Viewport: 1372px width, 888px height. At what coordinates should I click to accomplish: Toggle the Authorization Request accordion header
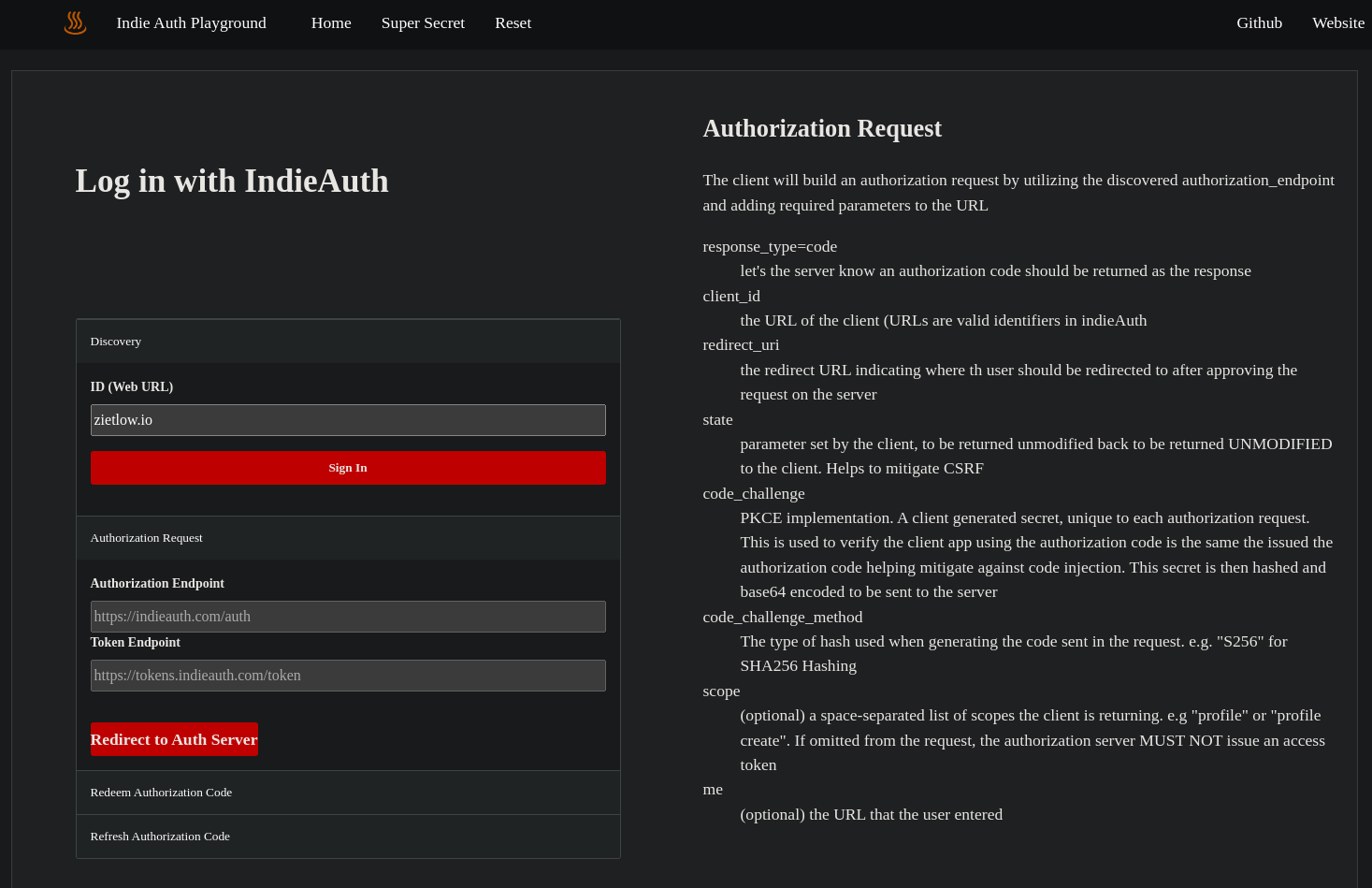(348, 538)
